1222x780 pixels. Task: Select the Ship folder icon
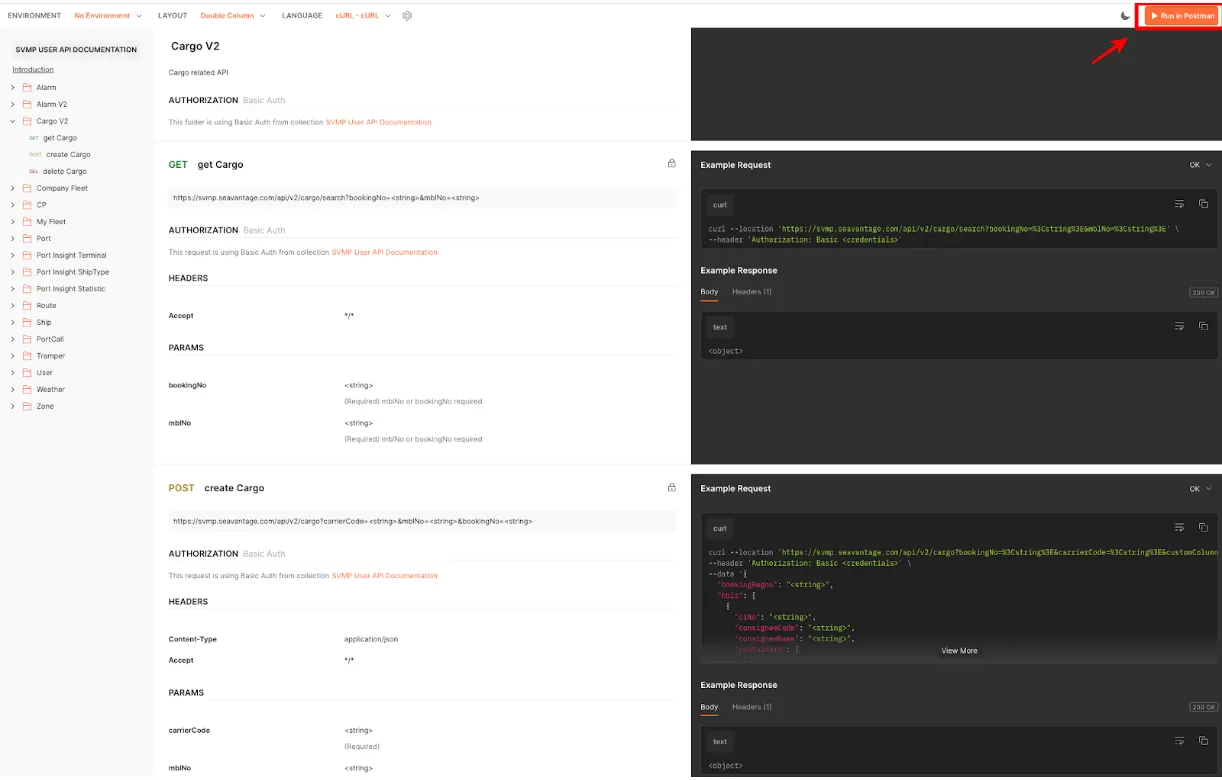pyautogui.click(x=27, y=322)
